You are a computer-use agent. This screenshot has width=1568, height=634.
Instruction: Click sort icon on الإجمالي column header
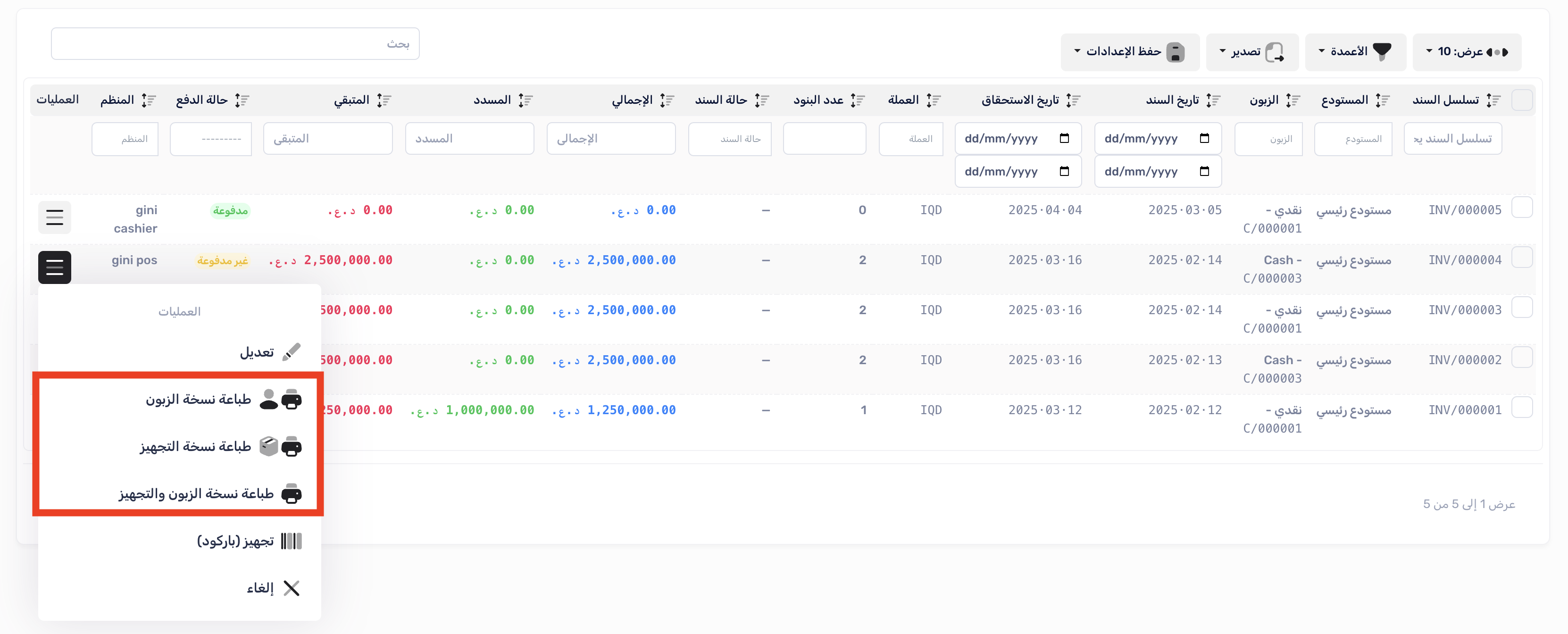667,100
